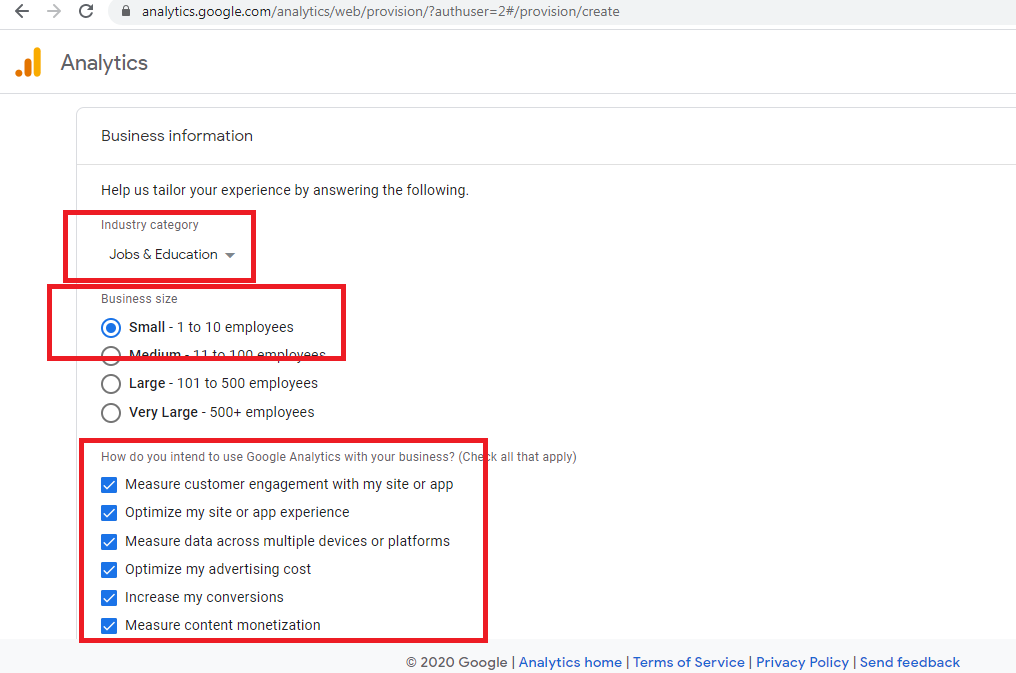
Task: Uncheck Measure data across multiple devices
Action: (109, 542)
